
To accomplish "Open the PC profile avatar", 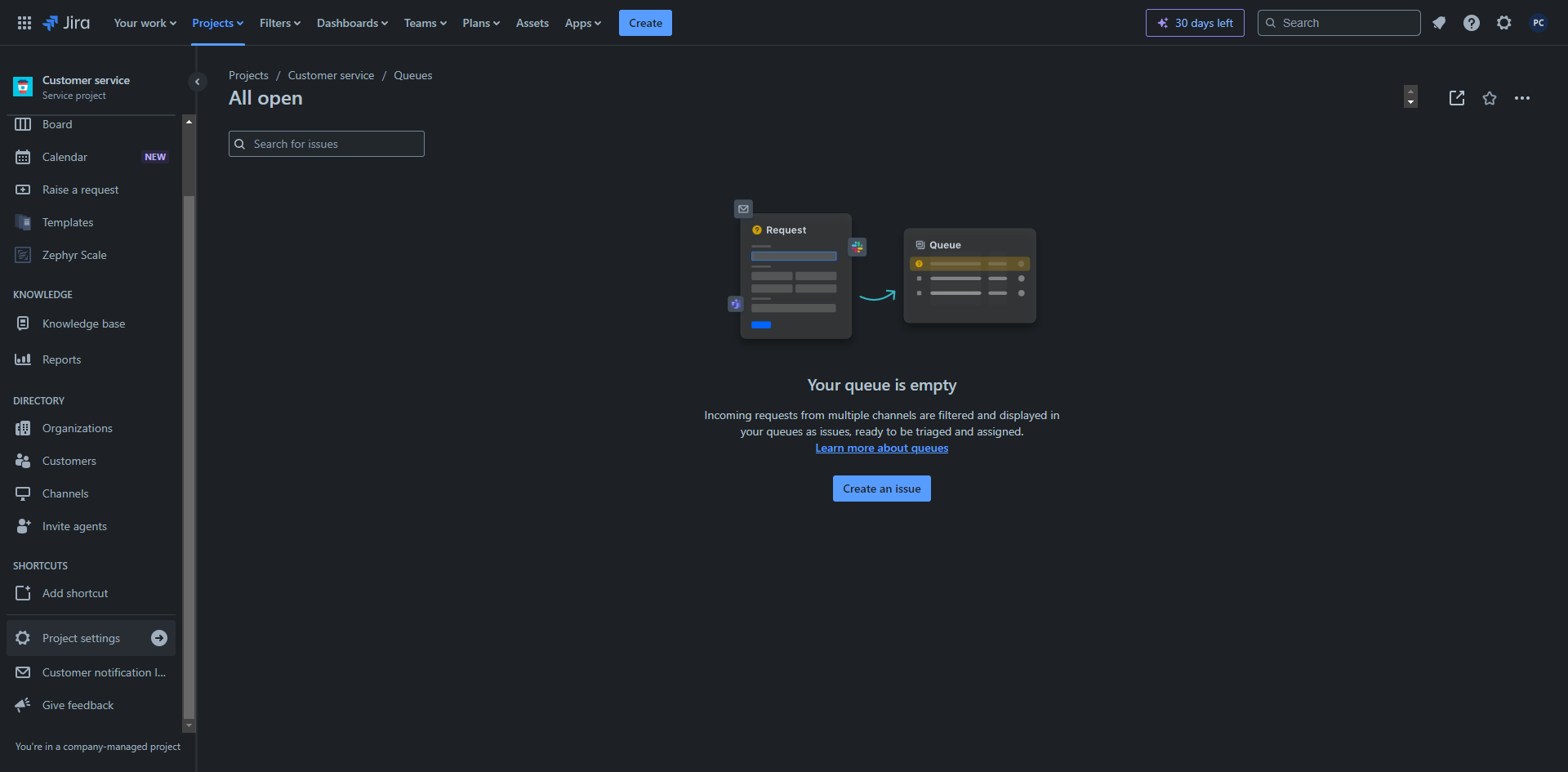I will 1539,23.
